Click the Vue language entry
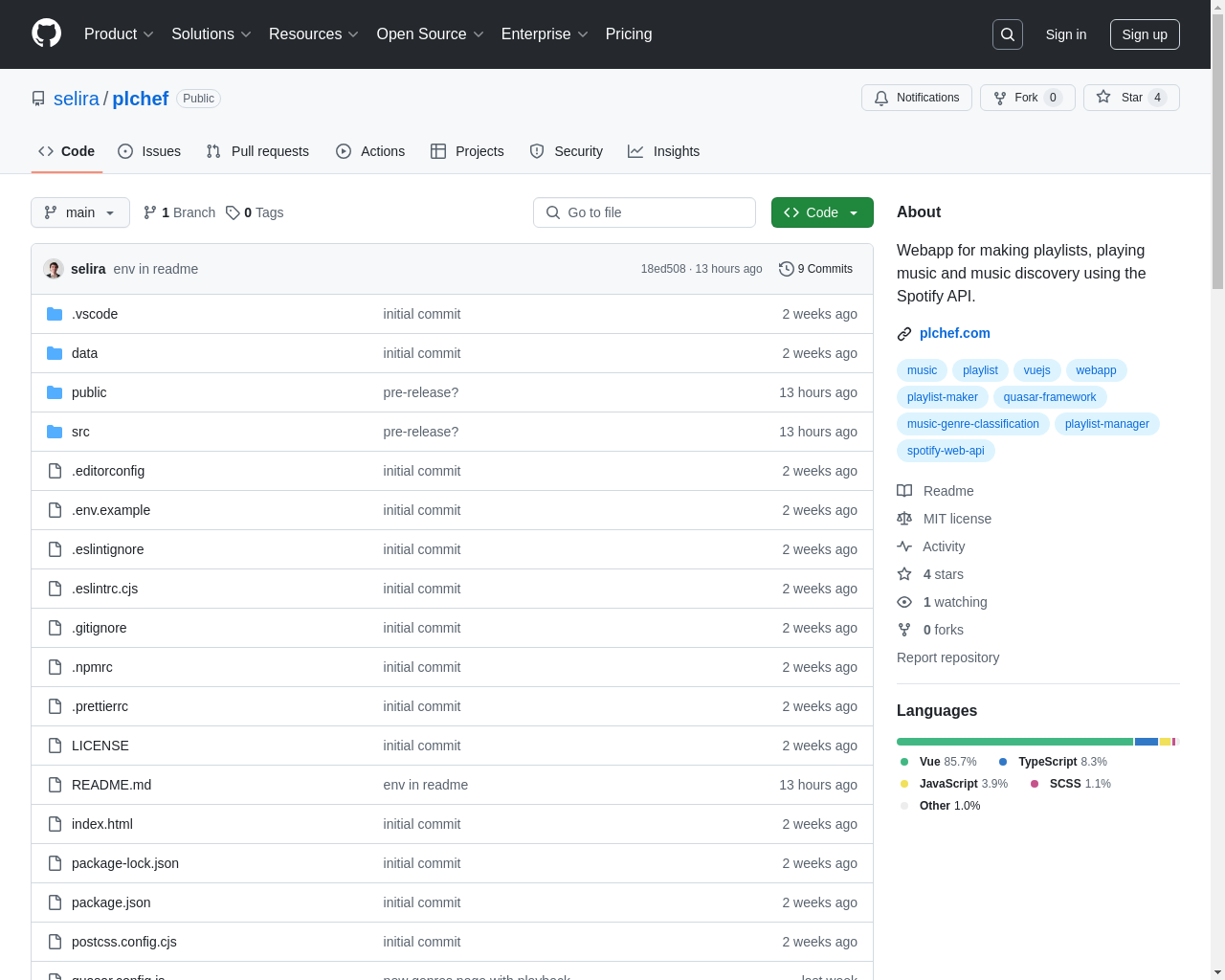The width and height of the screenshot is (1225, 980). [x=938, y=762]
